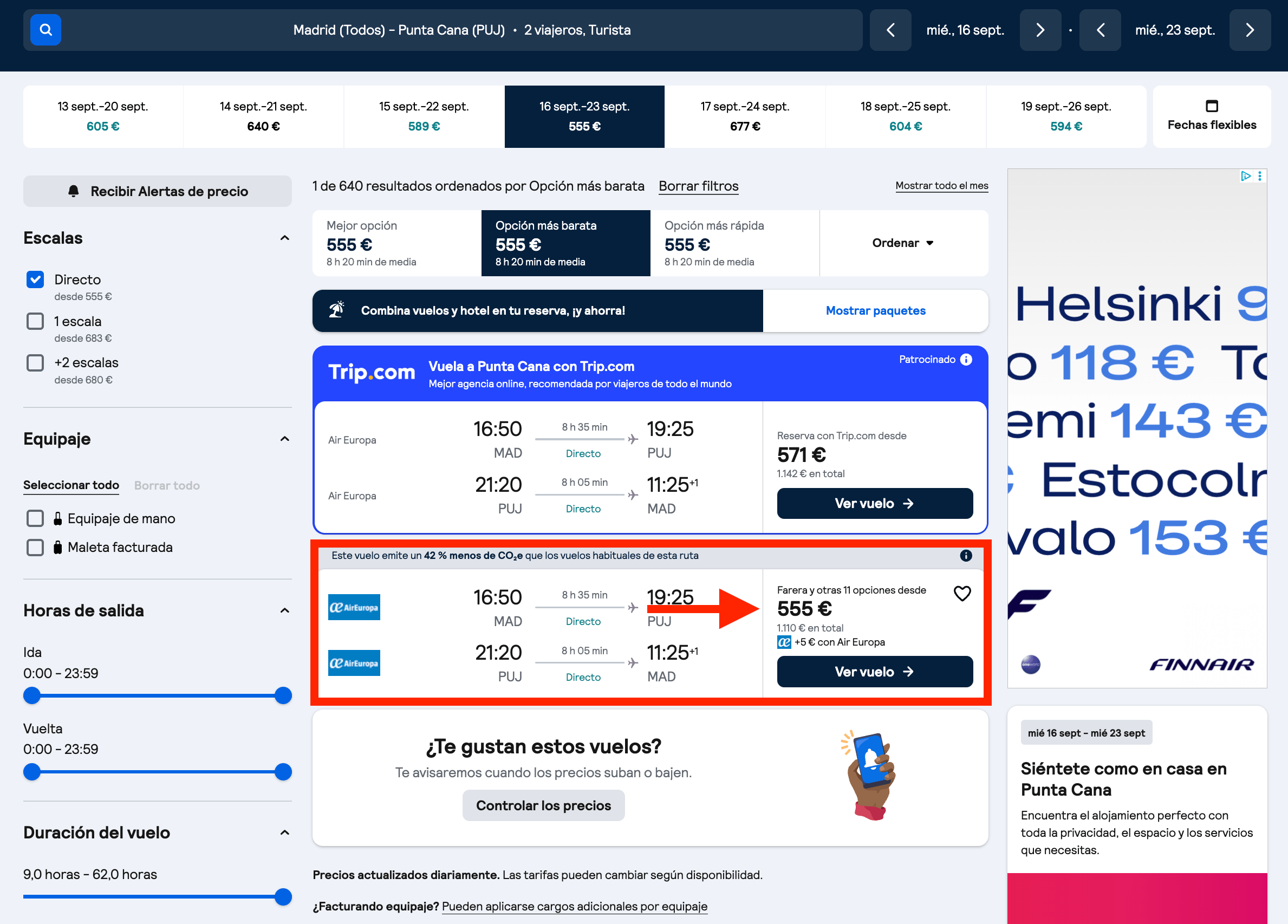Click the small Air Europa icon by +5 €
Image resolution: width=1288 pixels, height=924 pixels.
784,642
